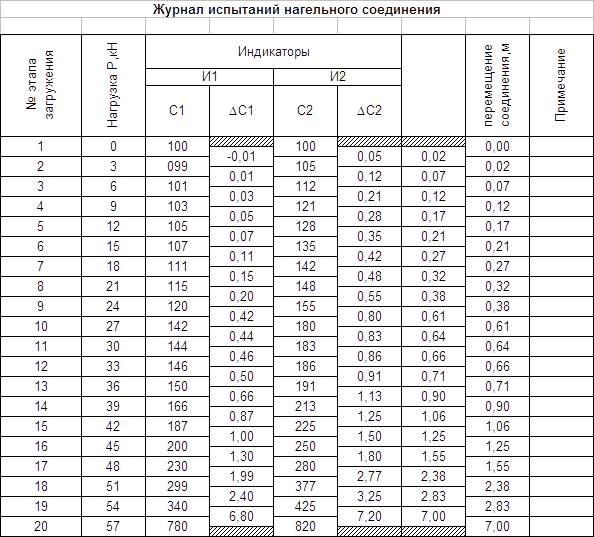This screenshot has height=537, width=594.
Task: Select the 'И2' subheader cell
Action: [x=338, y=77]
